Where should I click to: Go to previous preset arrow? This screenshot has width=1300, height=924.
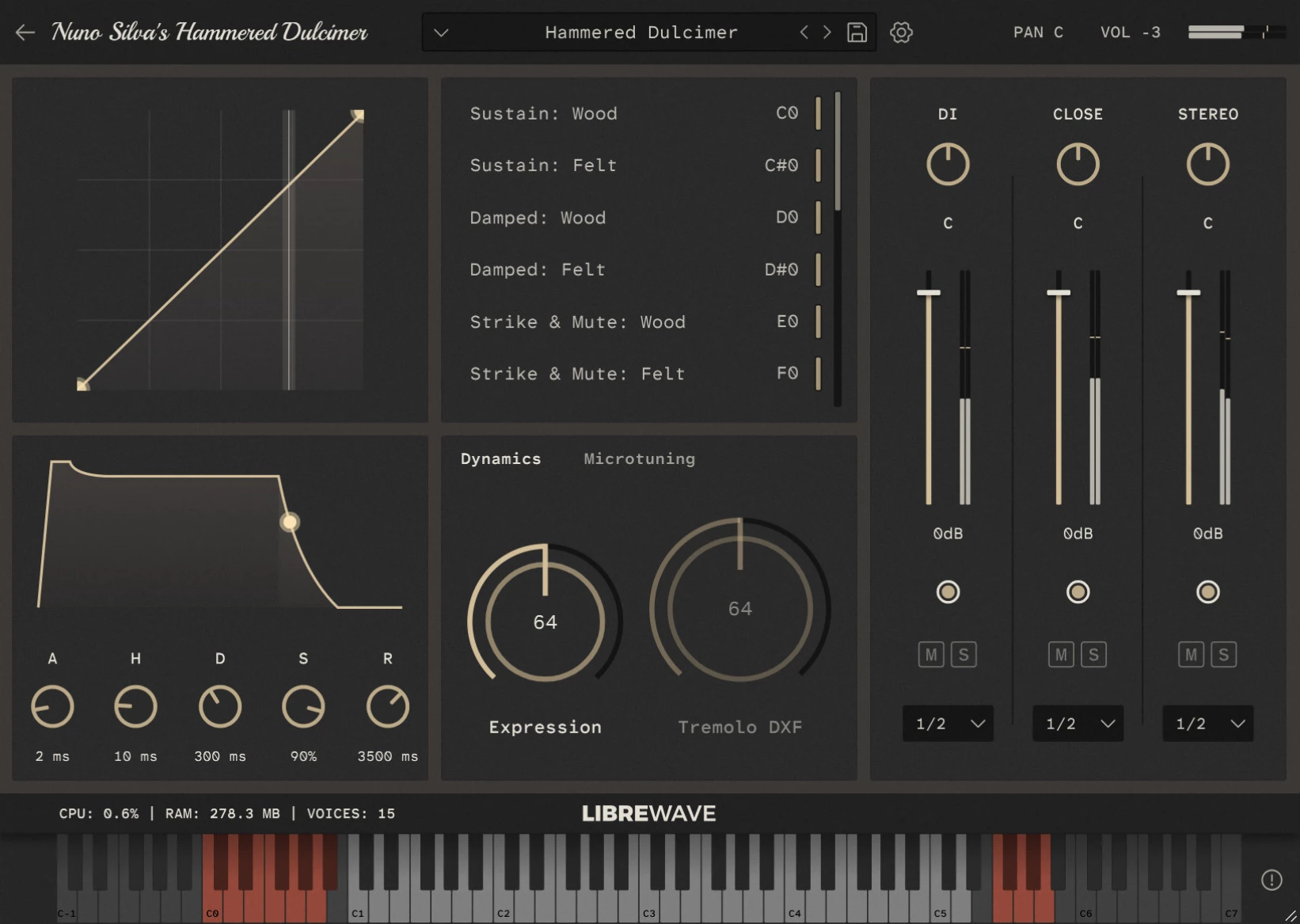pyautogui.click(x=804, y=32)
